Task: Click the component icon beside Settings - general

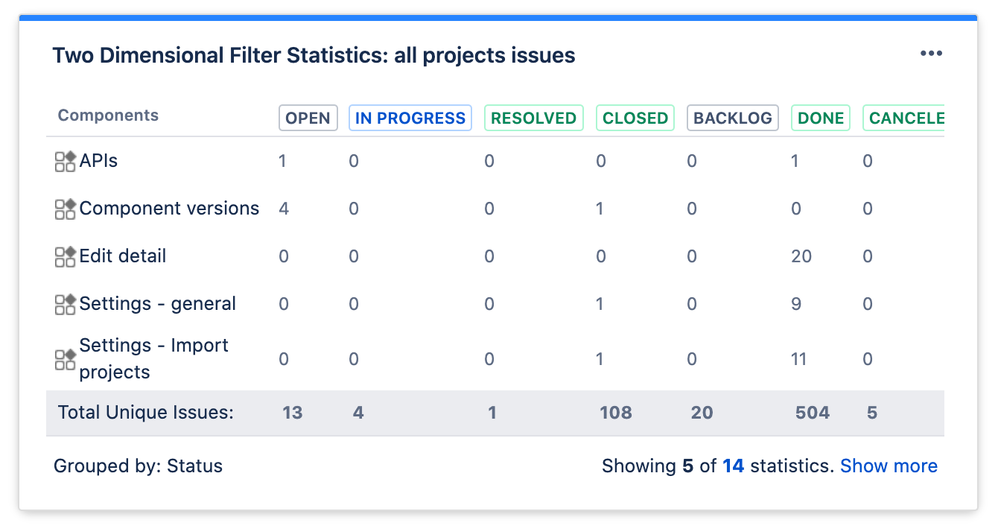Action: click(x=65, y=304)
